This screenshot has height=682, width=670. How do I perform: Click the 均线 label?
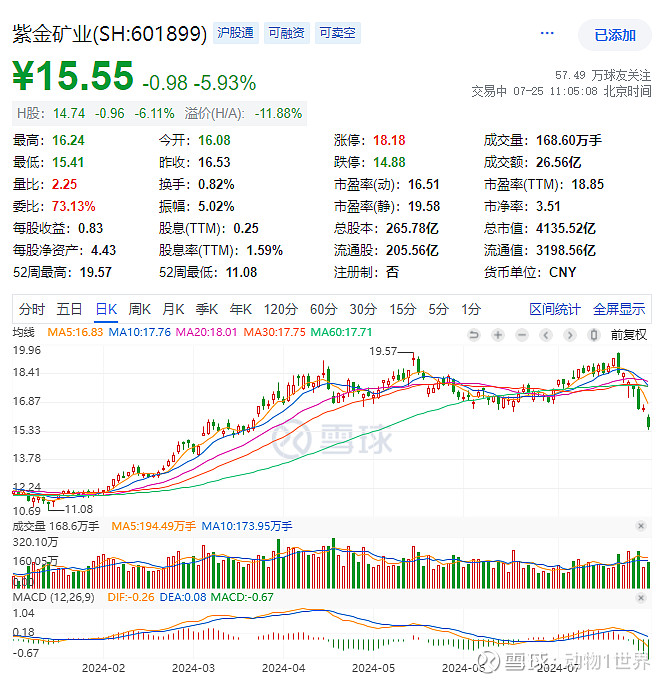coord(23,332)
